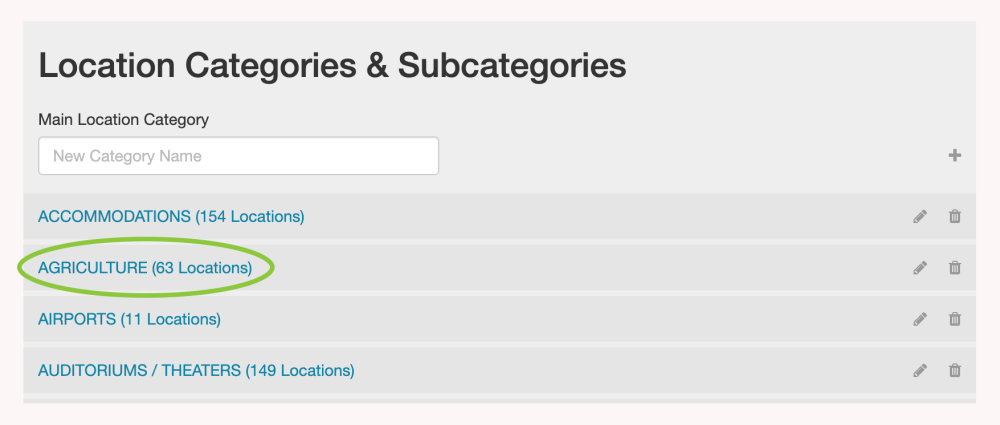This screenshot has height=425, width=1000.
Task: Delete AUDITORIUMS / THEATERS with trash icon
Action: [955, 371]
